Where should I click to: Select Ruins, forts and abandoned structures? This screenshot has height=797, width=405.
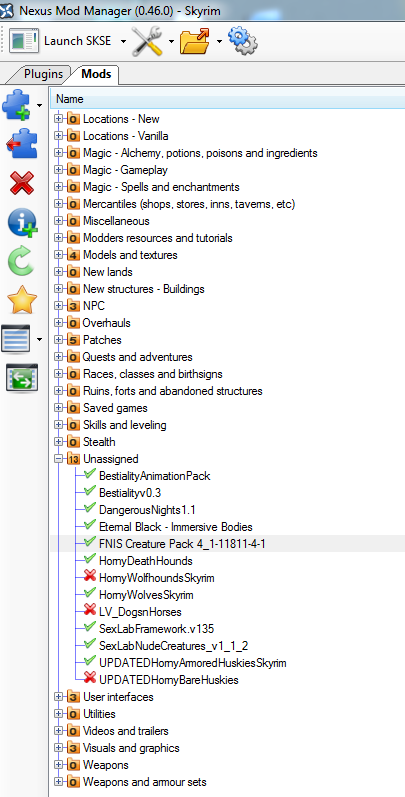coord(173,391)
